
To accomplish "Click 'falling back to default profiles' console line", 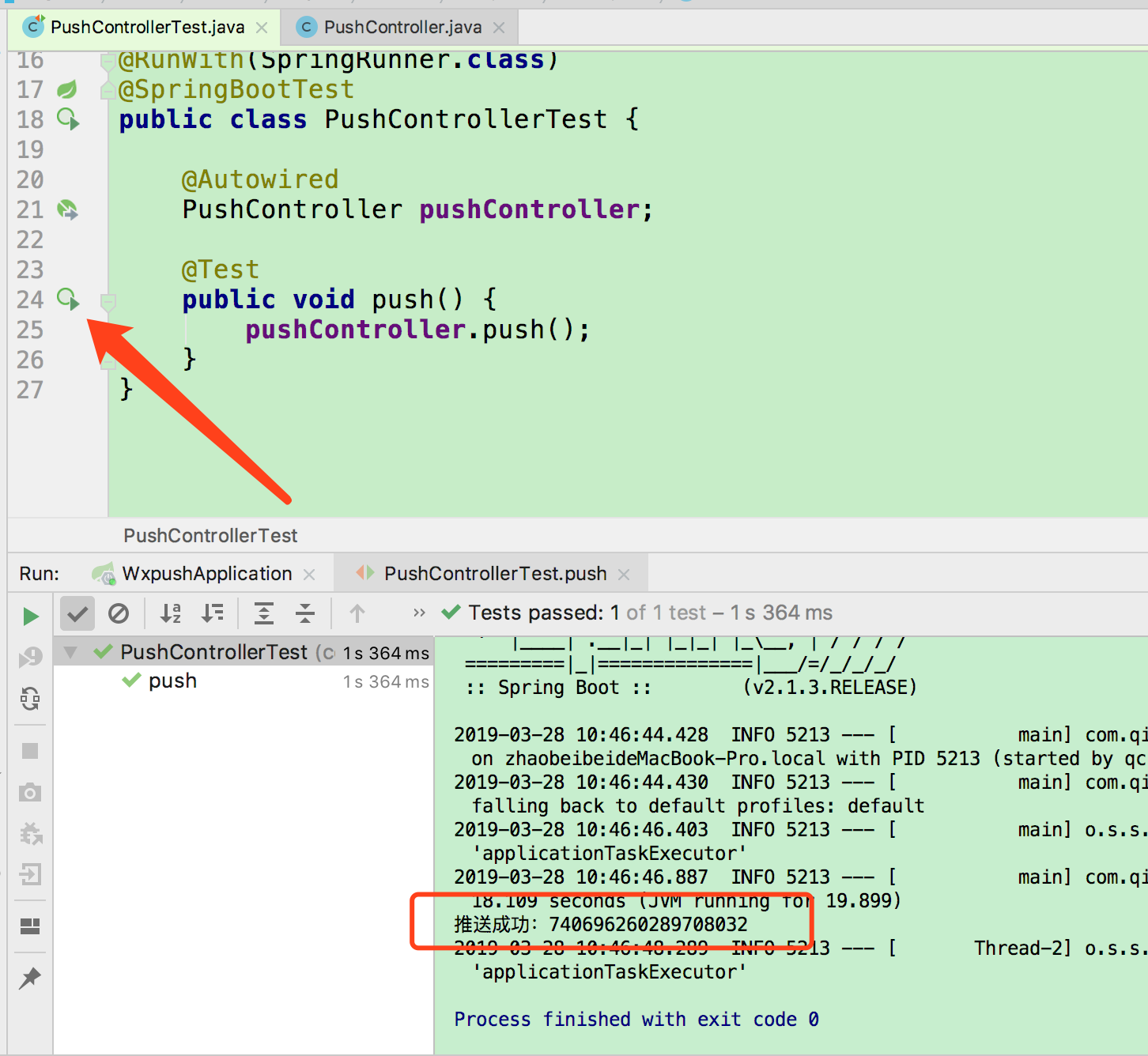I will 698,805.
